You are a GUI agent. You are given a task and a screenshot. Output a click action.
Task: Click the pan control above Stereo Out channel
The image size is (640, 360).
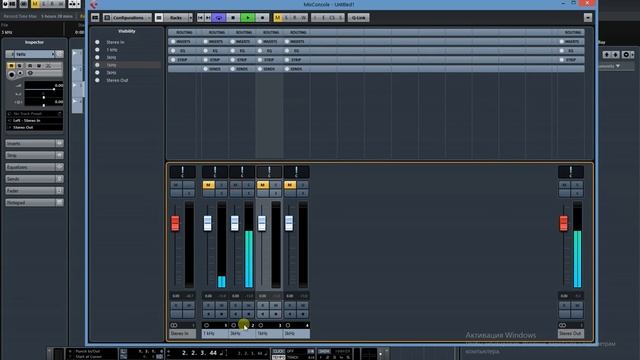click(x=571, y=172)
